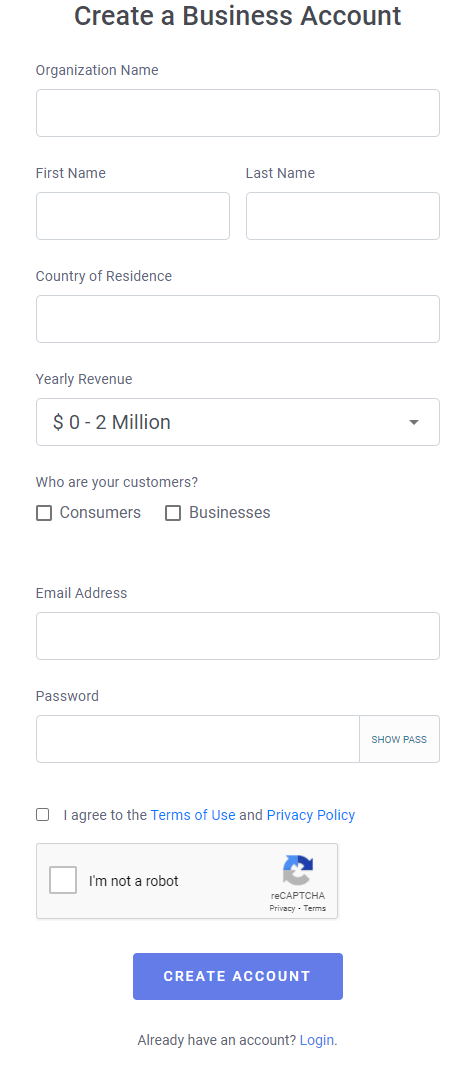Click into the First Name field
The height and width of the screenshot is (1065, 462).
point(132,216)
